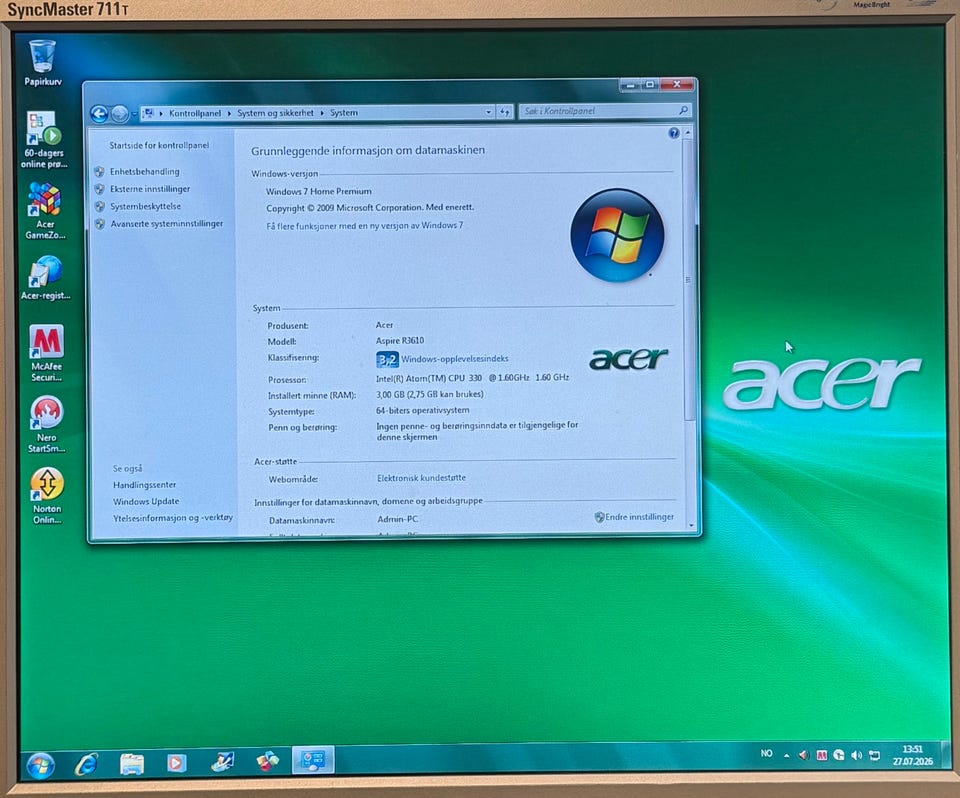Launch the Acer GameZone desktop shortcut
960x798 pixels.
pyautogui.click(x=45, y=211)
